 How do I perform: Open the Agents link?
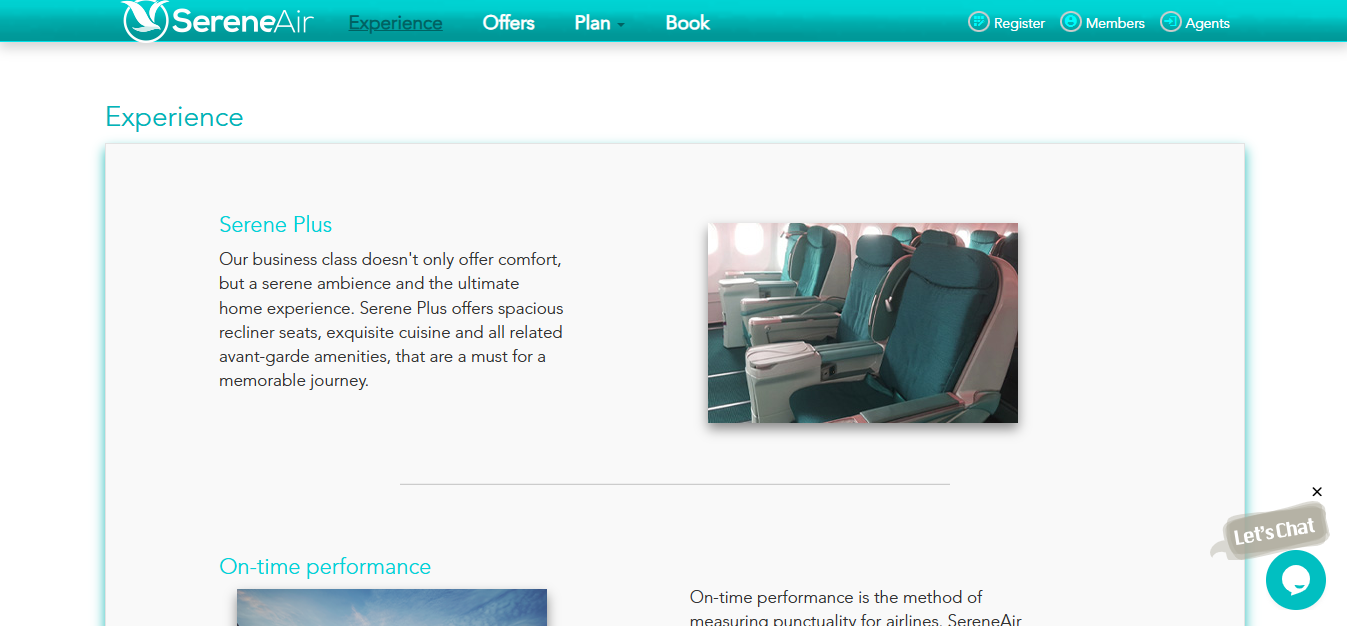point(1207,23)
